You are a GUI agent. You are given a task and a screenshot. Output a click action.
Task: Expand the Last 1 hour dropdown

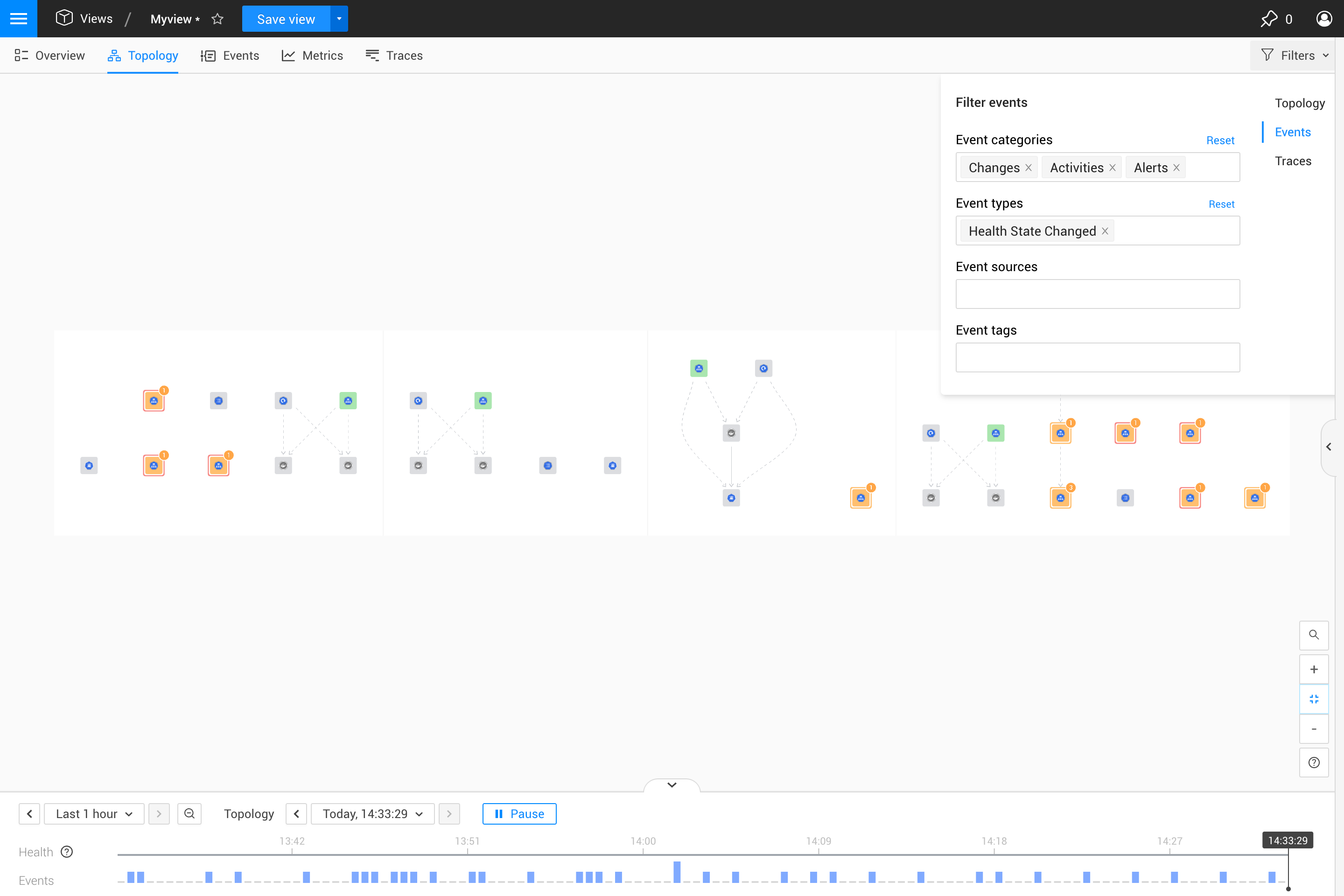coord(94,813)
